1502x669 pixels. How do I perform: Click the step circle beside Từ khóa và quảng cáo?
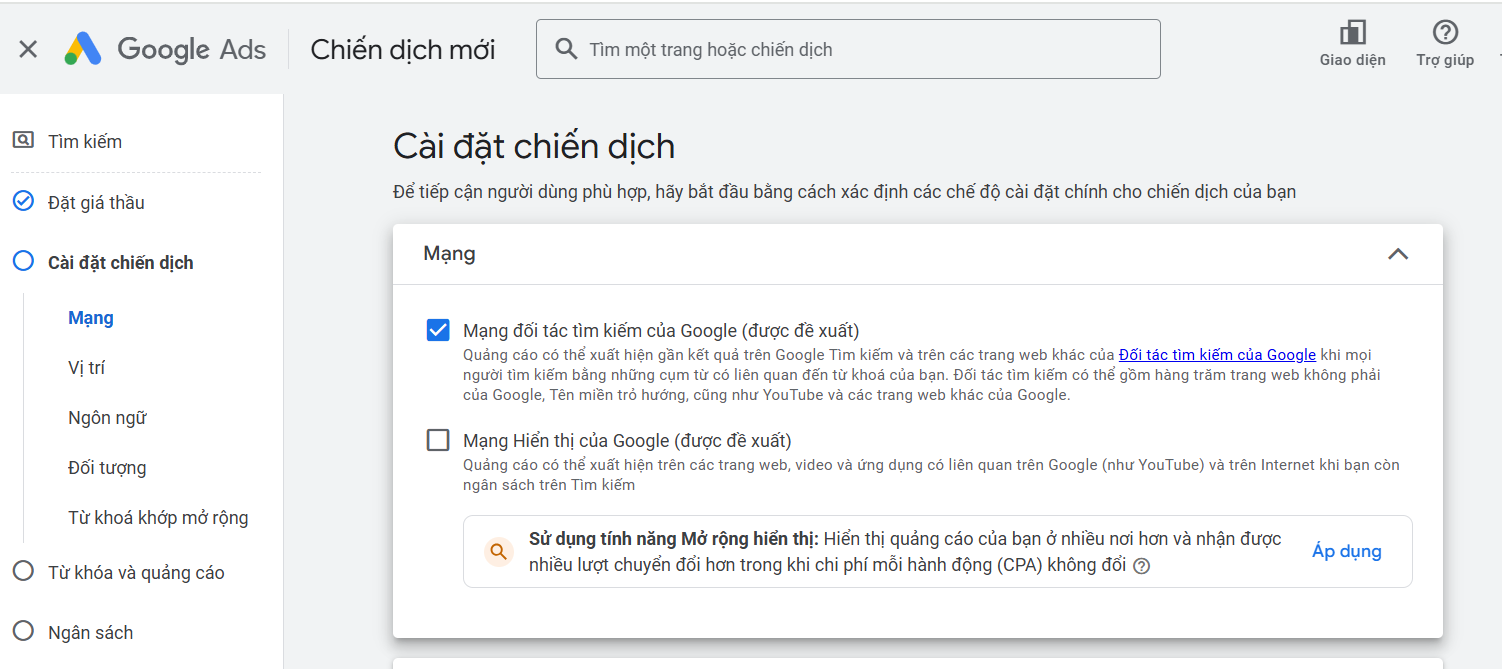tap(23, 572)
